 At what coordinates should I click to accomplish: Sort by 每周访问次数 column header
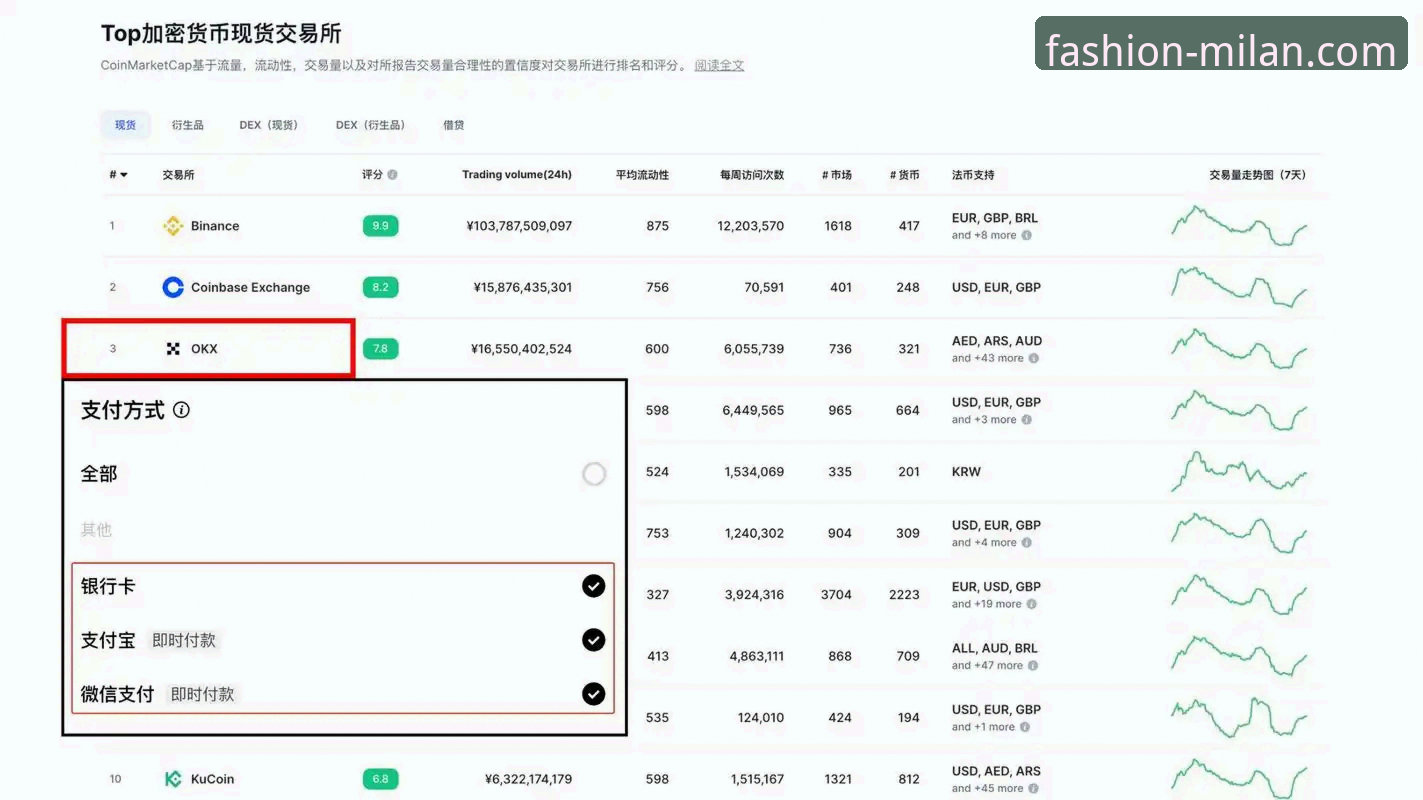(x=752, y=175)
